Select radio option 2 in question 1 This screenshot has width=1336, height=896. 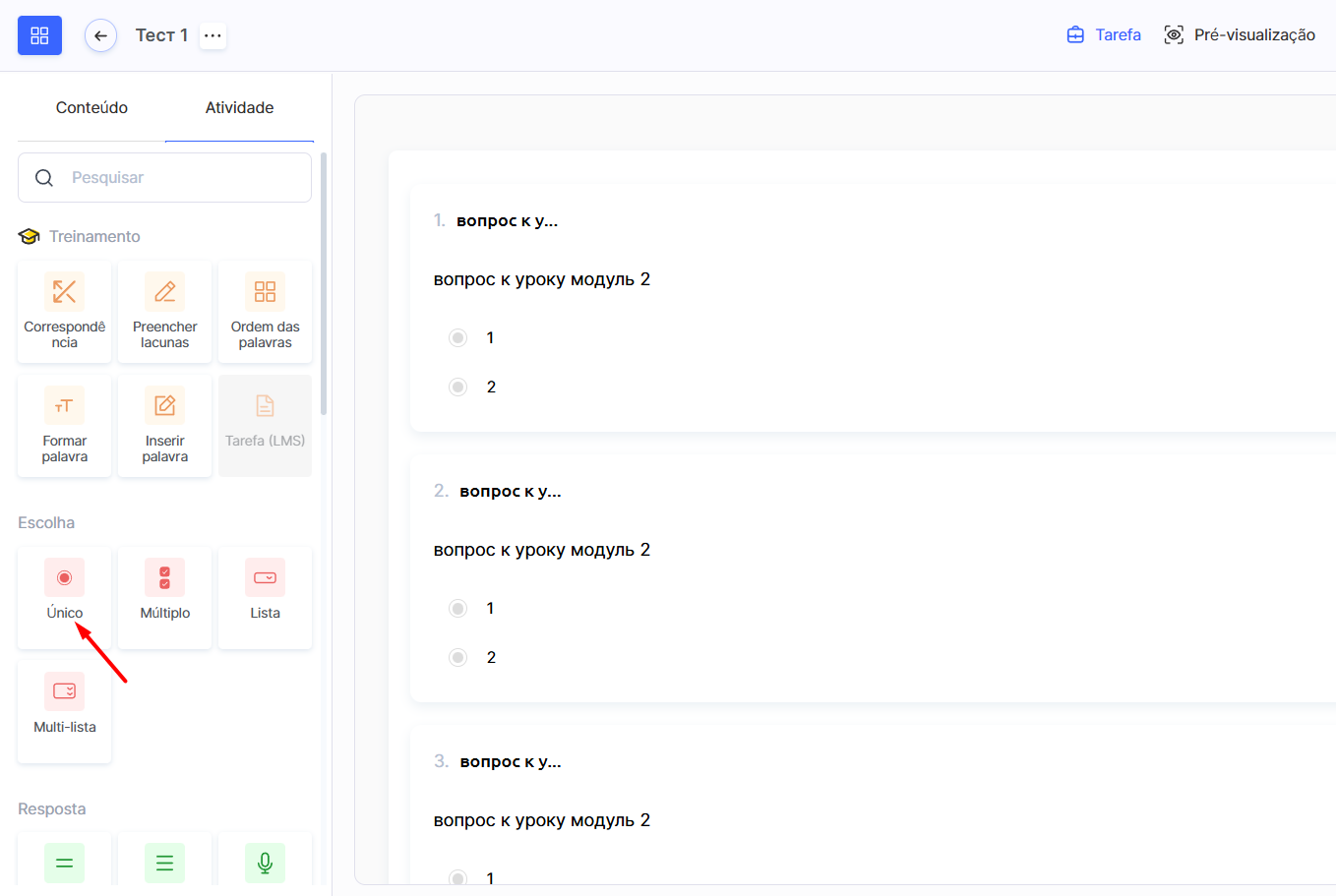click(x=458, y=388)
